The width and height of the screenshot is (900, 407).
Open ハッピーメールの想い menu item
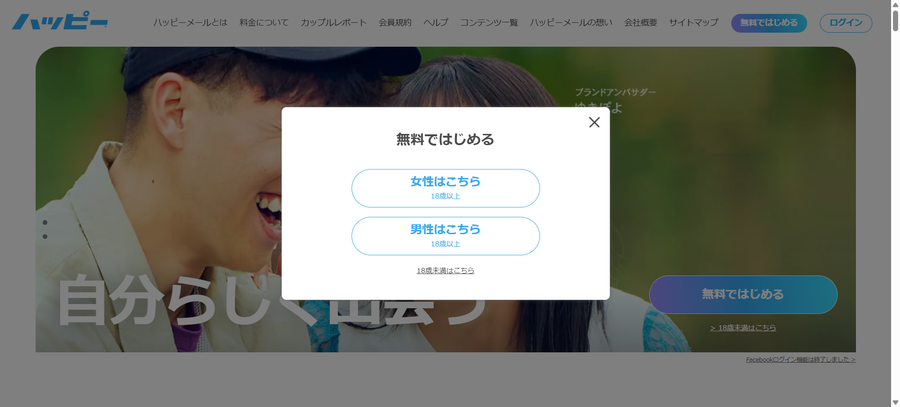click(x=571, y=23)
